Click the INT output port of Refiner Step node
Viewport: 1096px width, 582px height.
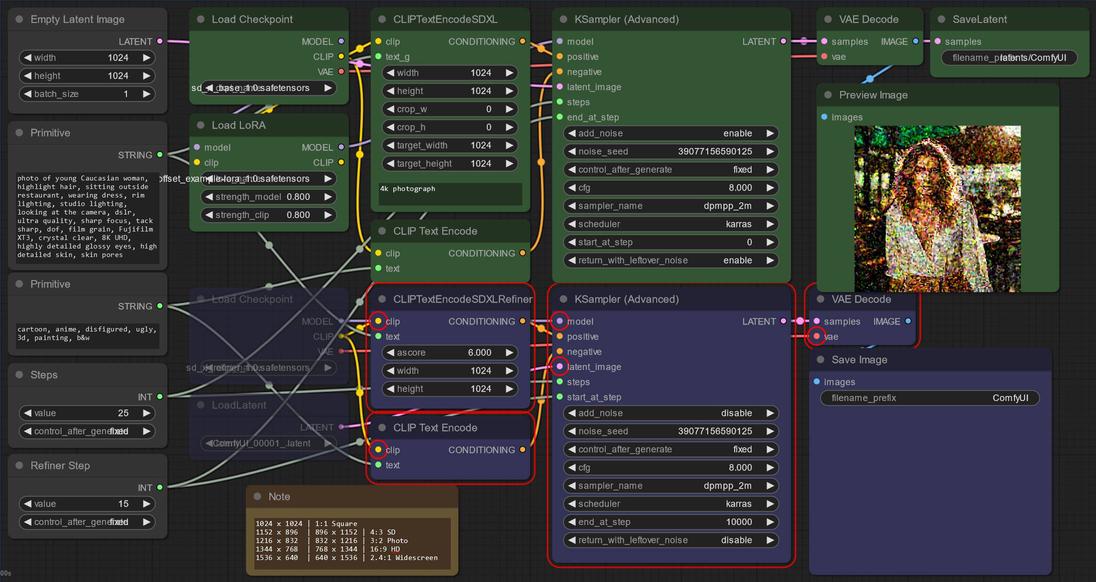tap(160, 488)
